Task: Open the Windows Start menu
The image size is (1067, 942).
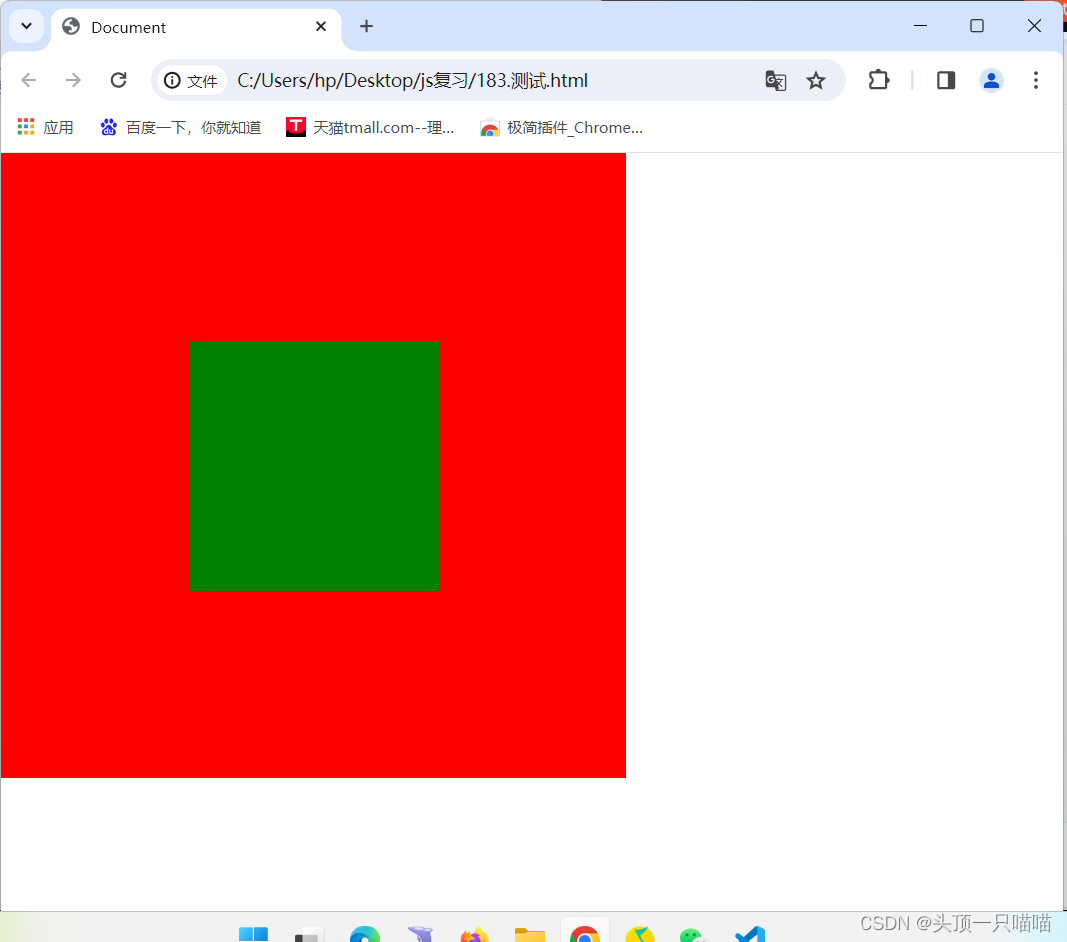Action: click(253, 934)
